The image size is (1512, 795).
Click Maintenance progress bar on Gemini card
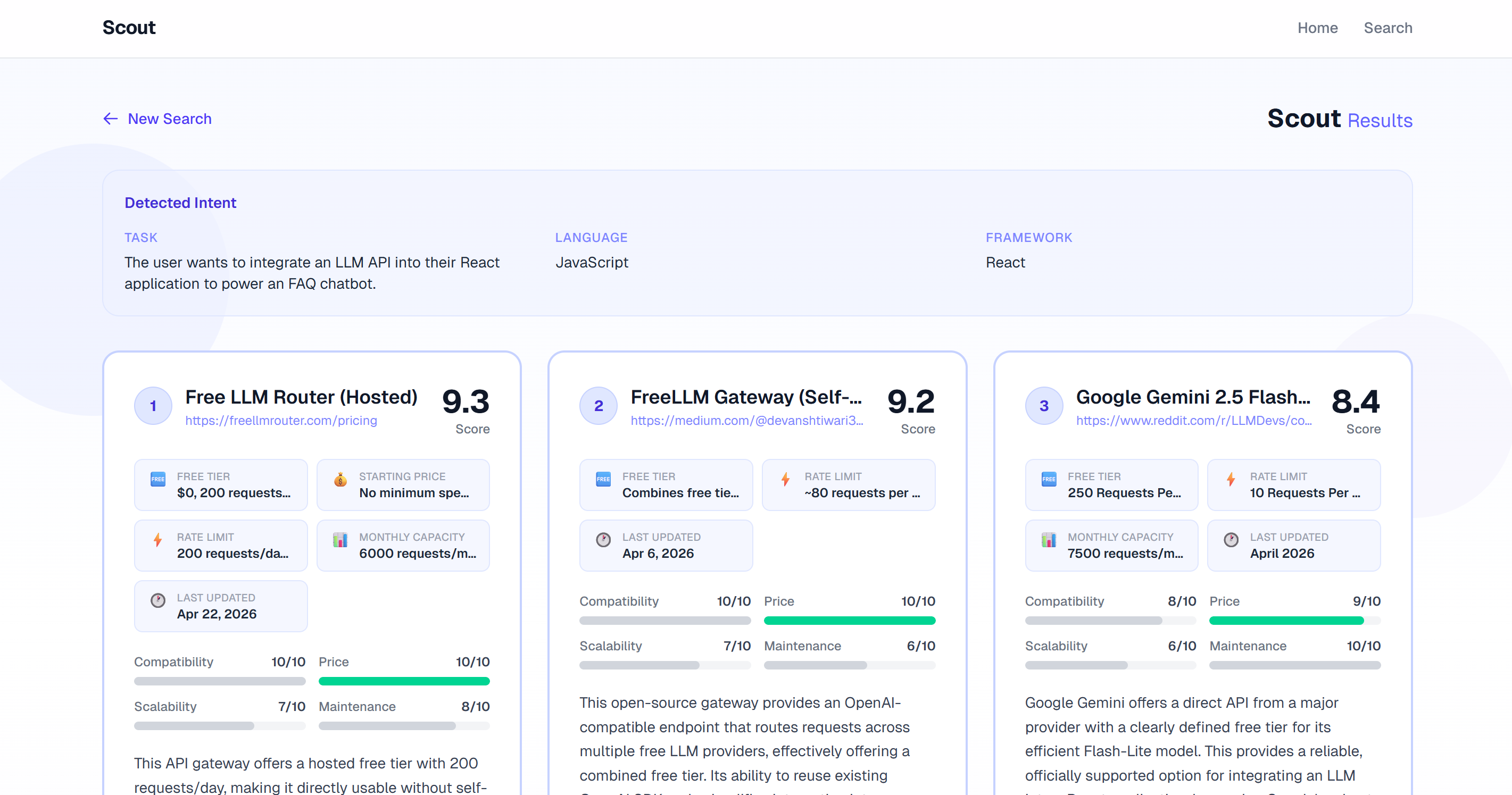coord(1294,665)
